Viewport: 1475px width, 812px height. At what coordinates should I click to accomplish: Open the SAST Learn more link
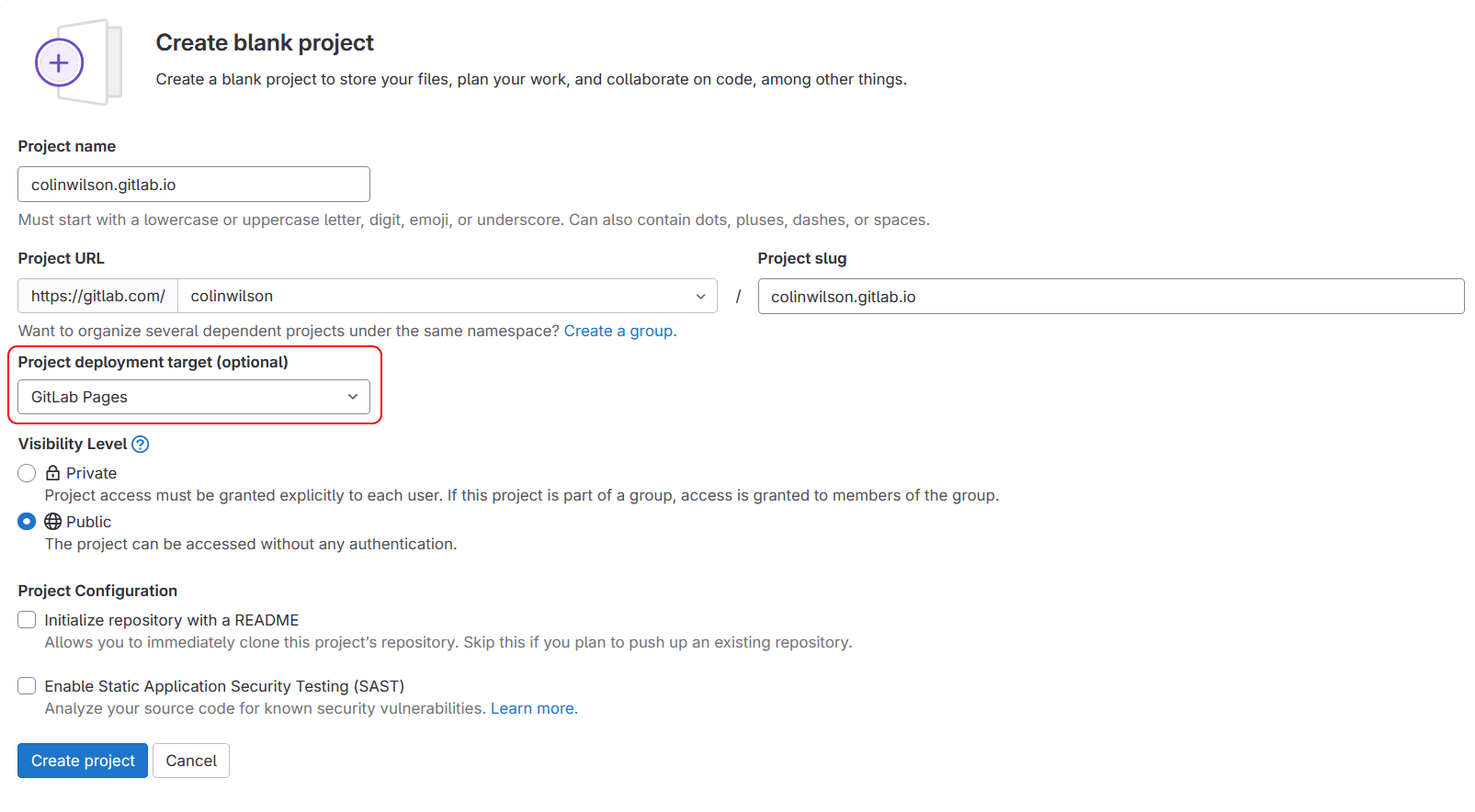(x=534, y=708)
